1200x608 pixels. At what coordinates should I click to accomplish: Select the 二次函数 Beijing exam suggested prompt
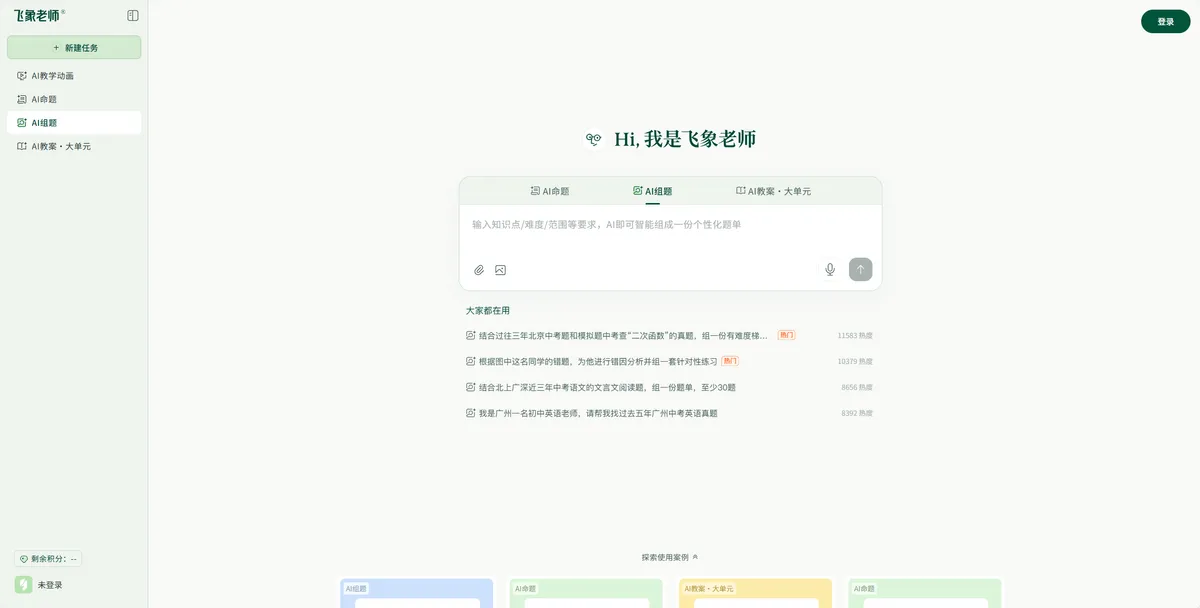click(622, 336)
